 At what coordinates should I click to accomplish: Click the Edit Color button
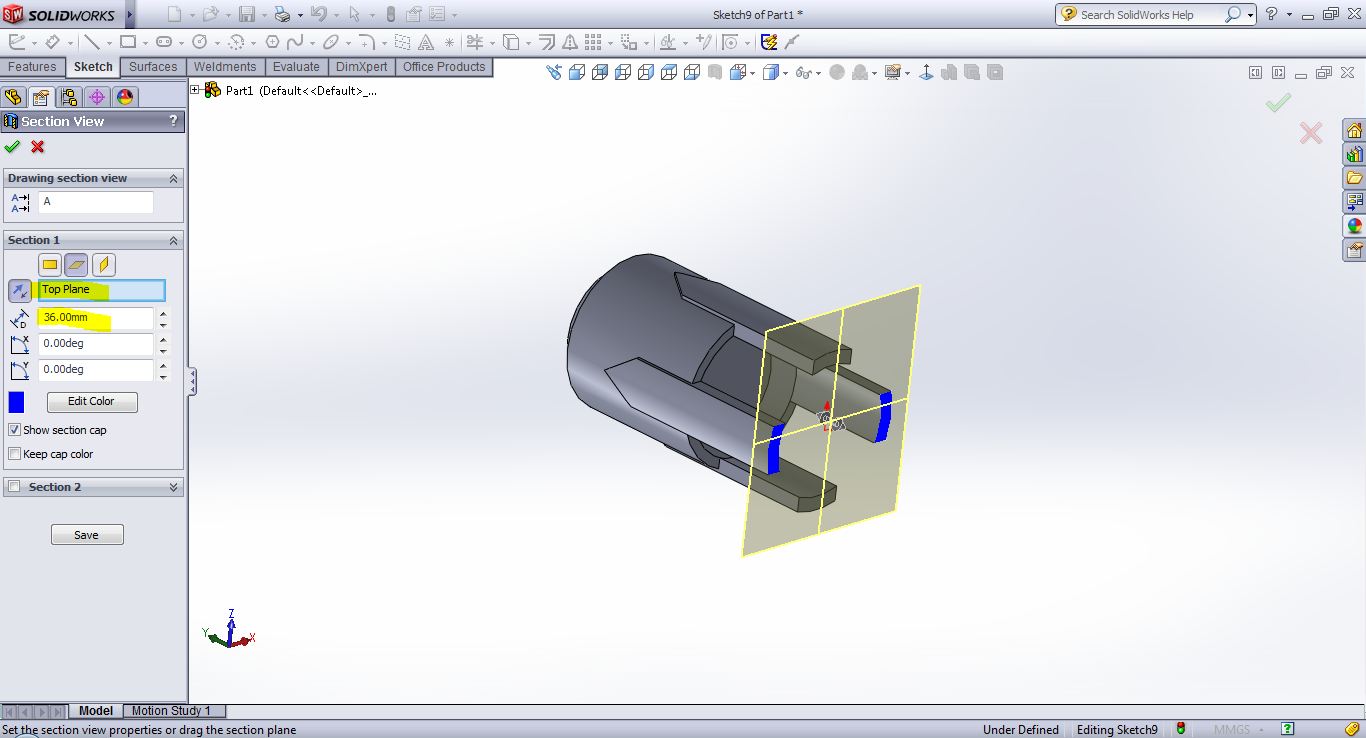click(91, 401)
